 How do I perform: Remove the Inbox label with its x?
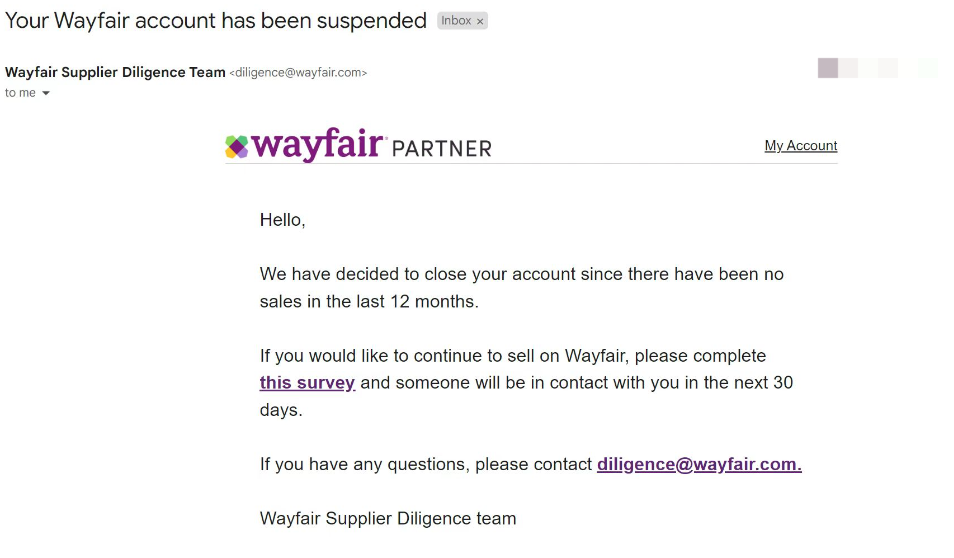479,21
